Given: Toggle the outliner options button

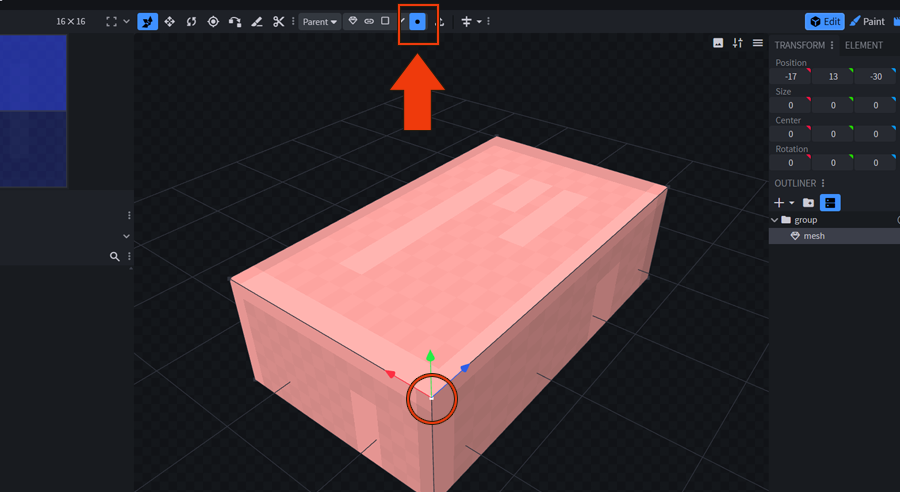Looking at the screenshot, I should pos(830,203).
